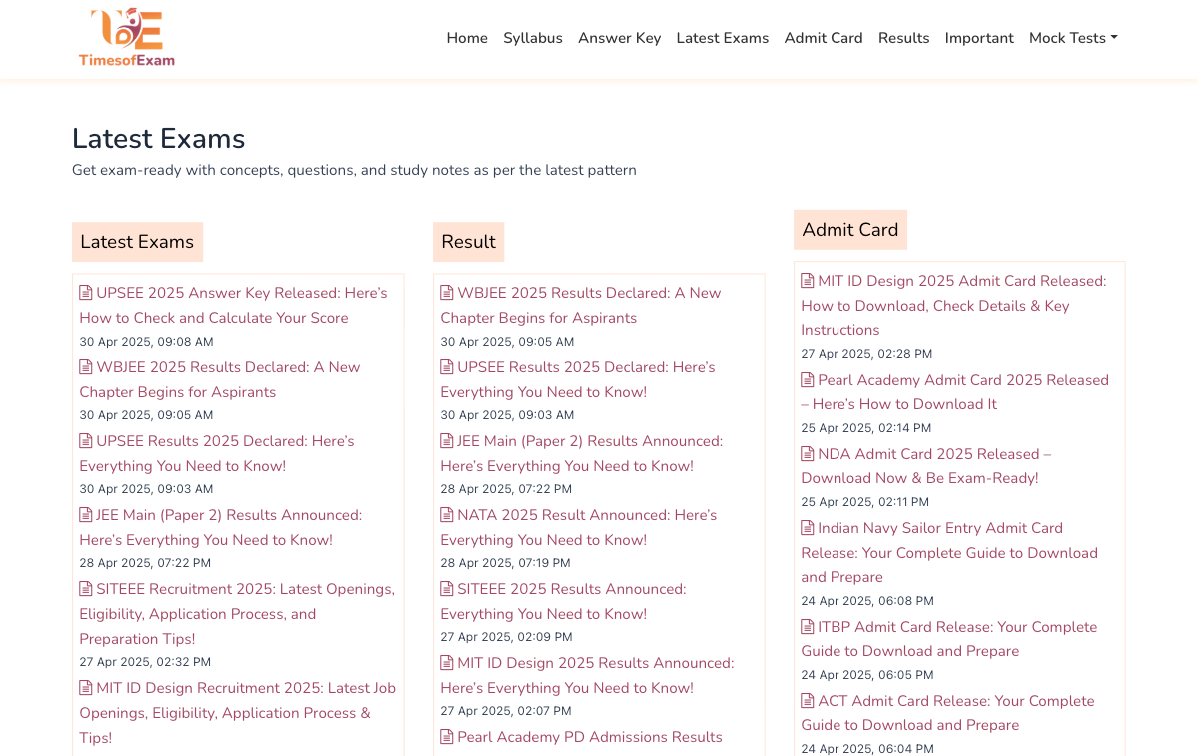Navigate to the Home page

tap(467, 38)
